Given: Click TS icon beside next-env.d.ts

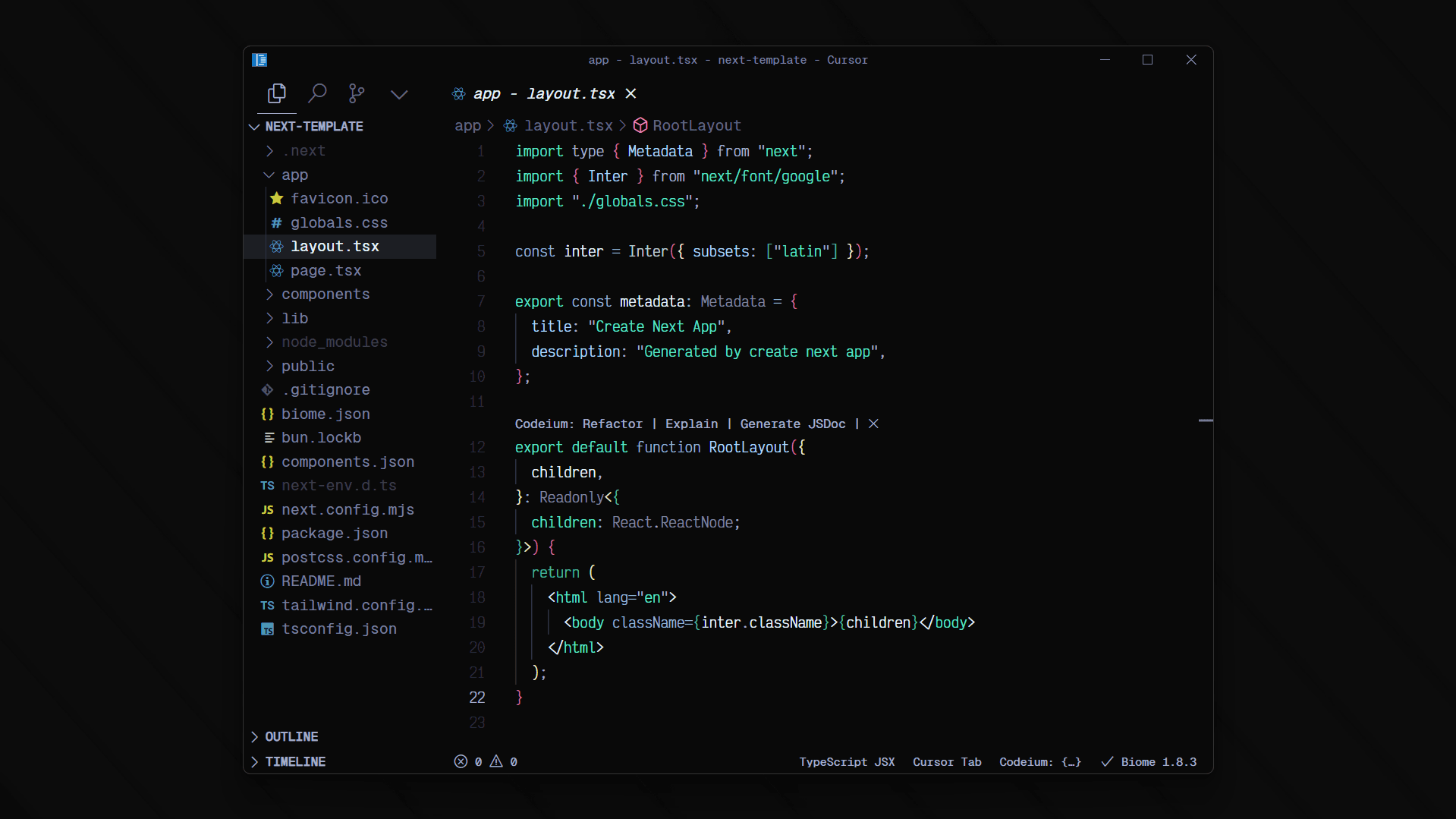Looking at the screenshot, I should pos(267,486).
